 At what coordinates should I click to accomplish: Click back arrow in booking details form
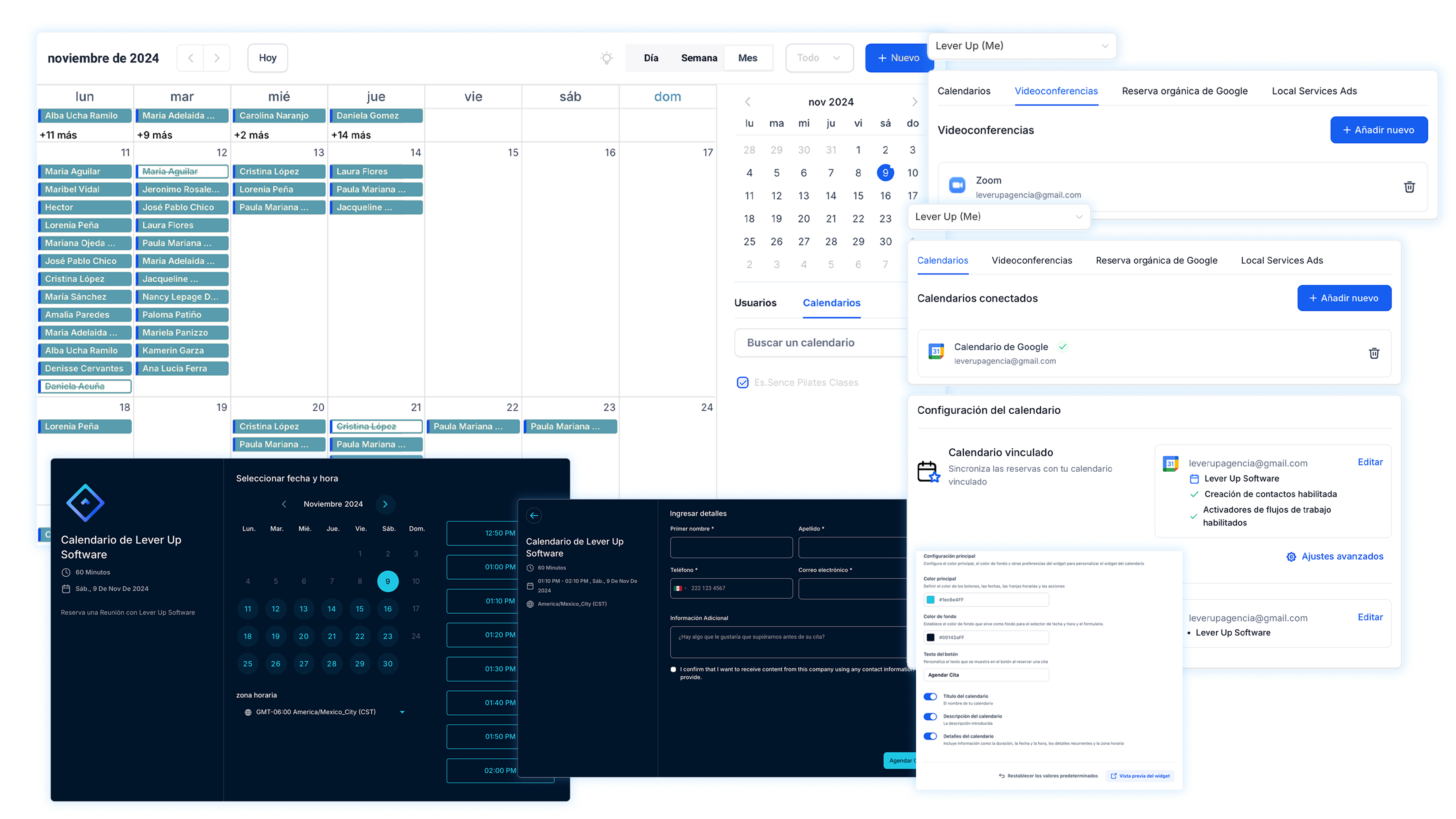point(533,516)
